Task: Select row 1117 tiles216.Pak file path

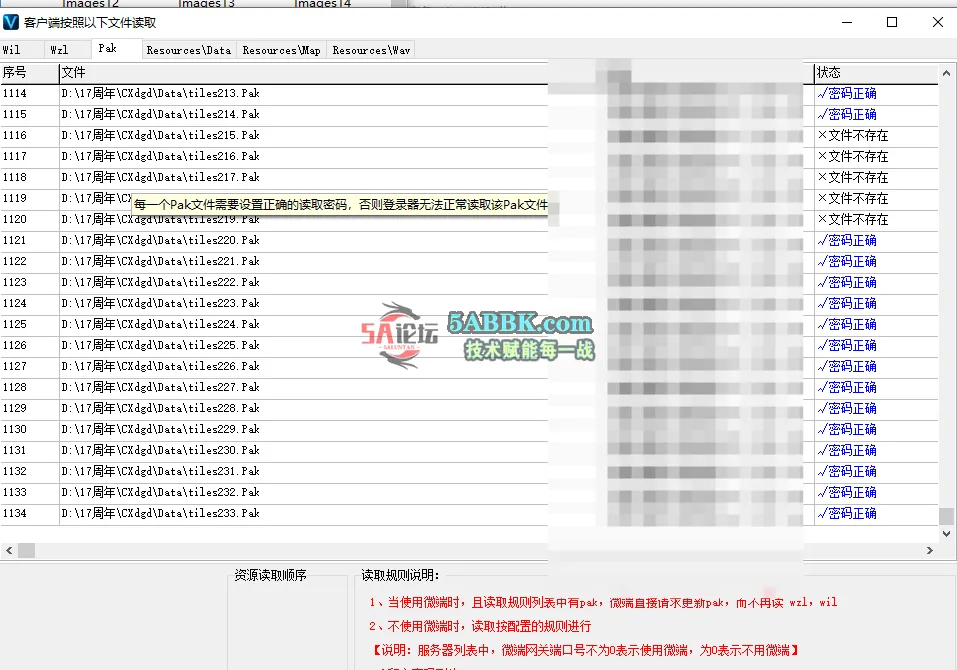Action: click(x=161, y=156)
